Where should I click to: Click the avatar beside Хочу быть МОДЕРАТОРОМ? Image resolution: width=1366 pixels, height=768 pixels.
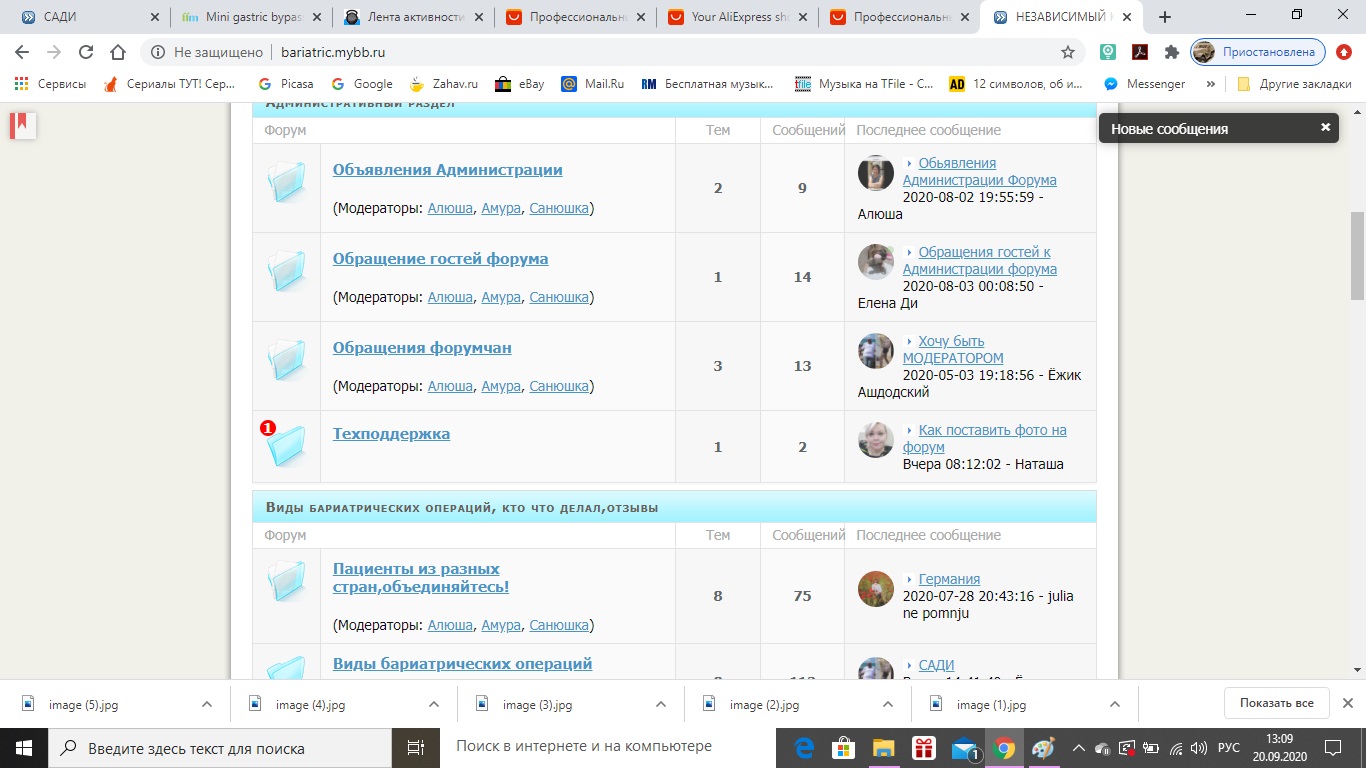tap(876, 351)
